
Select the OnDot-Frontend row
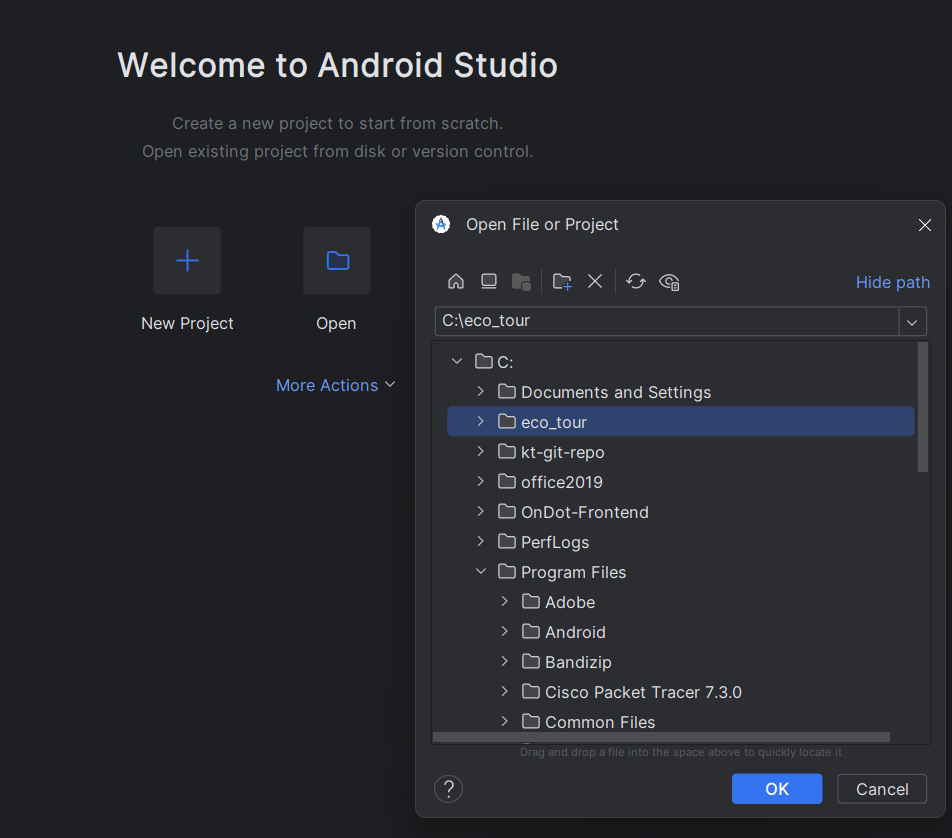pyautogui.click(x=681, y=512)
